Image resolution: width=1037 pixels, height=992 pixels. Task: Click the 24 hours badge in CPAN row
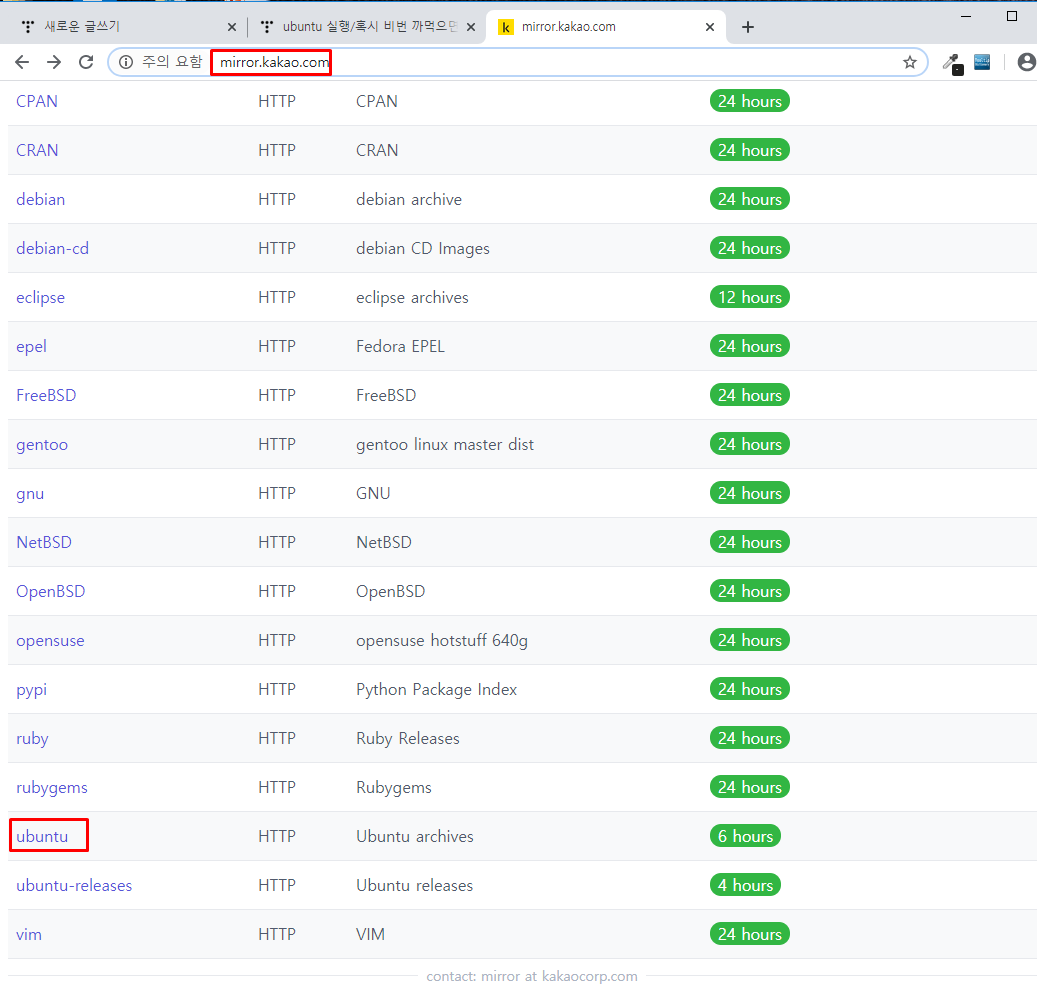click(749, 101)
